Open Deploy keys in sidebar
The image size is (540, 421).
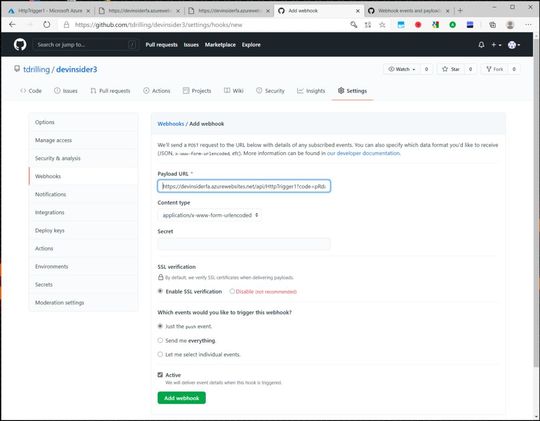[83, 230]
